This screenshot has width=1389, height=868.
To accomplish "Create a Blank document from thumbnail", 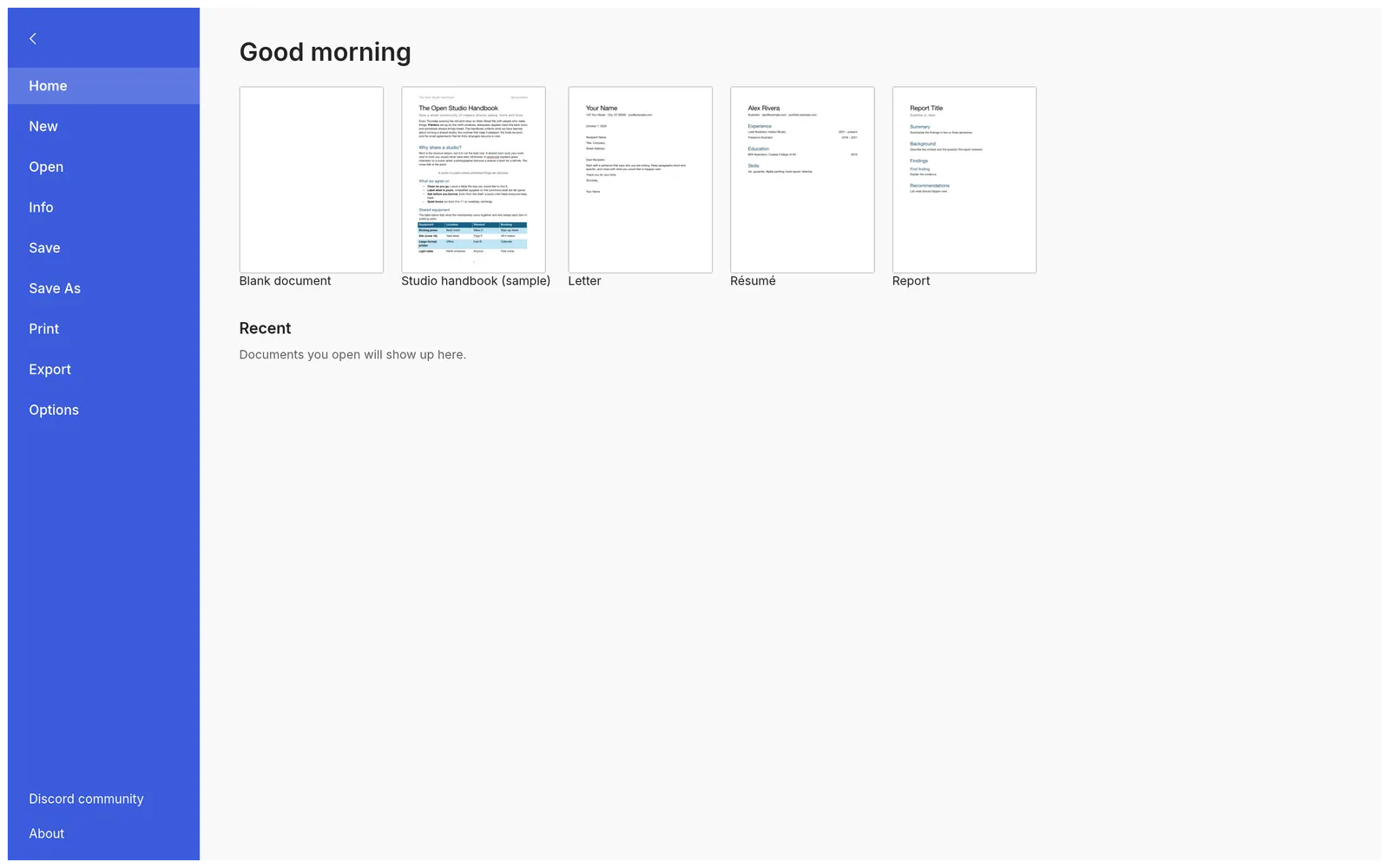I will tap(312, 180).
